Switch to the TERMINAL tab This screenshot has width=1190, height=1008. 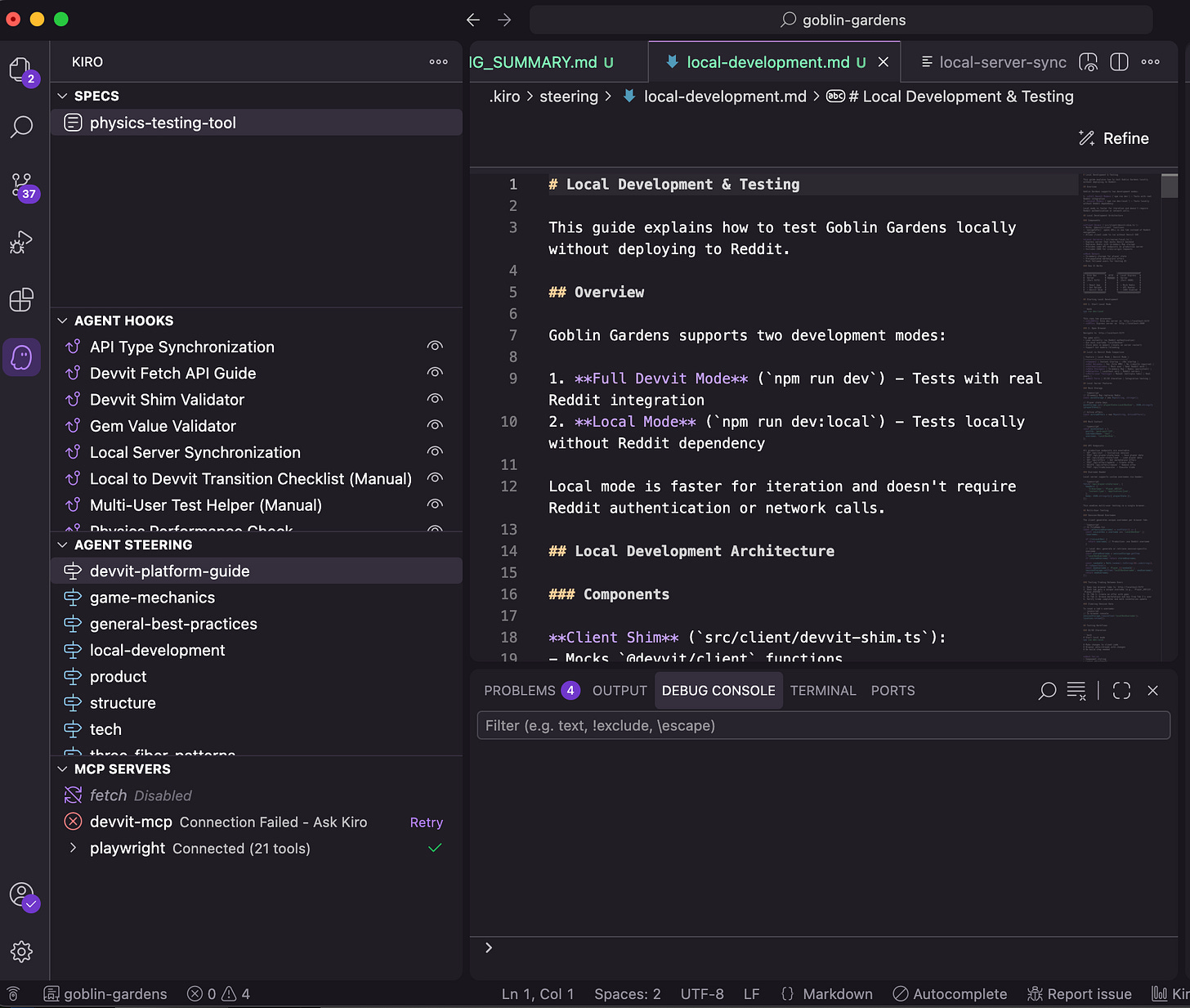(823, 691)
